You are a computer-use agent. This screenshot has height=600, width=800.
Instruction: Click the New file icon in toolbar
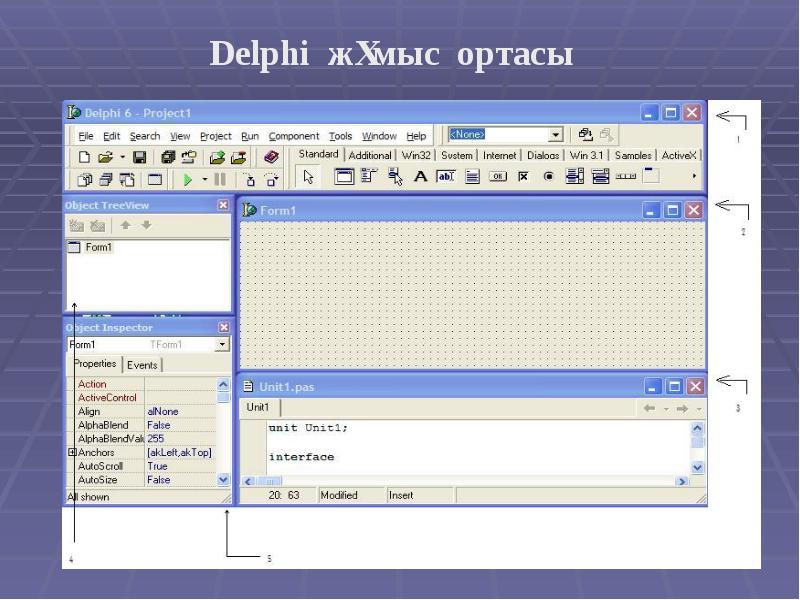tap(84, 157)
